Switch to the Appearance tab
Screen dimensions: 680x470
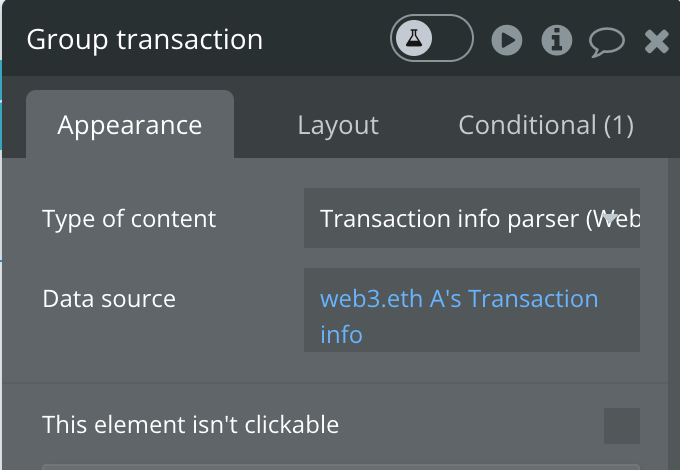click(130, 125)
